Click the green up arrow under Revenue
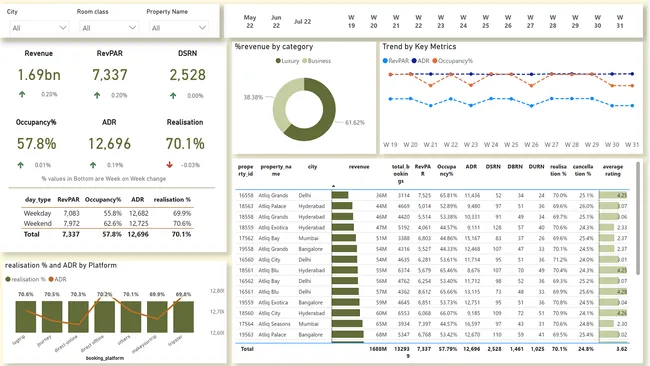 point(22,95)
